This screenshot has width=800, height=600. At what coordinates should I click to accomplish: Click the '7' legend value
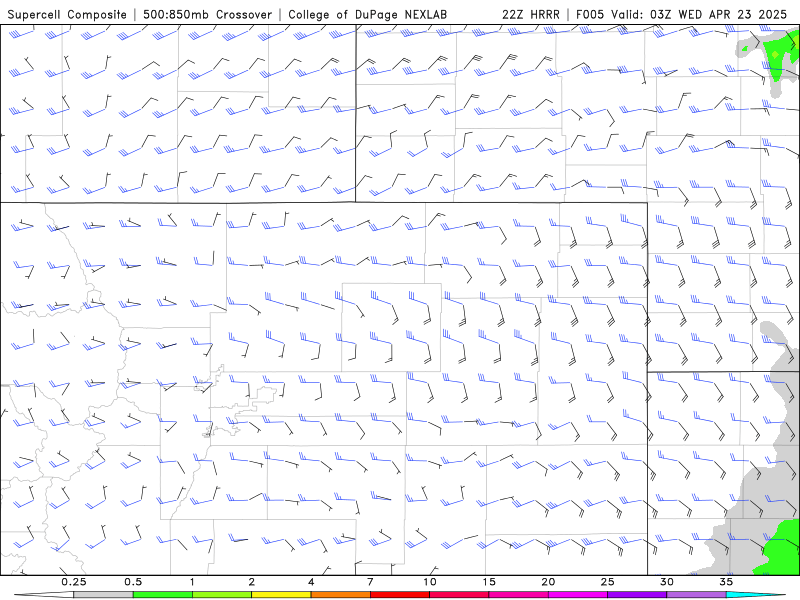coord(370,582)
